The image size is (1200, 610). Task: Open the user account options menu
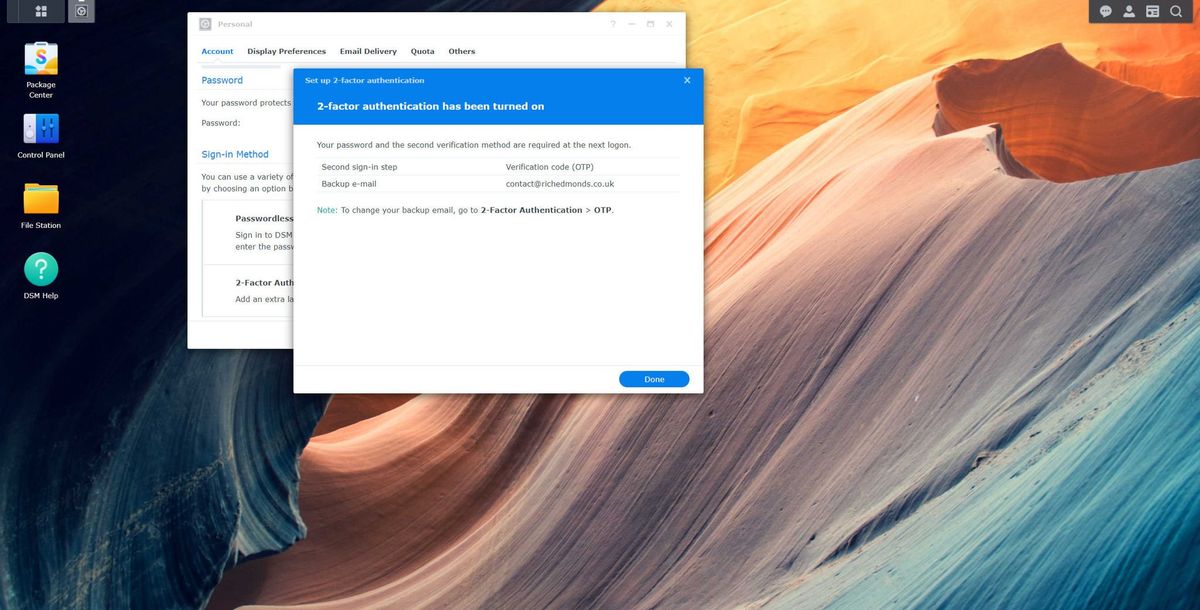(x=1129, y=11)
